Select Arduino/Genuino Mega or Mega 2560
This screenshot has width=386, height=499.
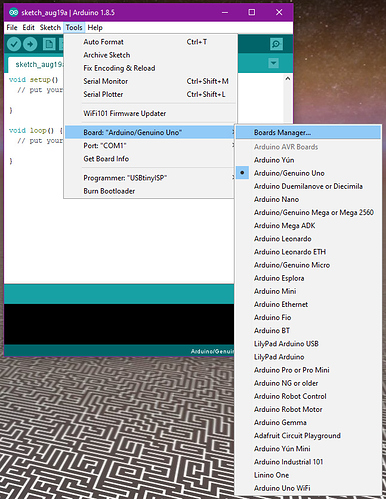pyautogui.click(x=308, y=212)
